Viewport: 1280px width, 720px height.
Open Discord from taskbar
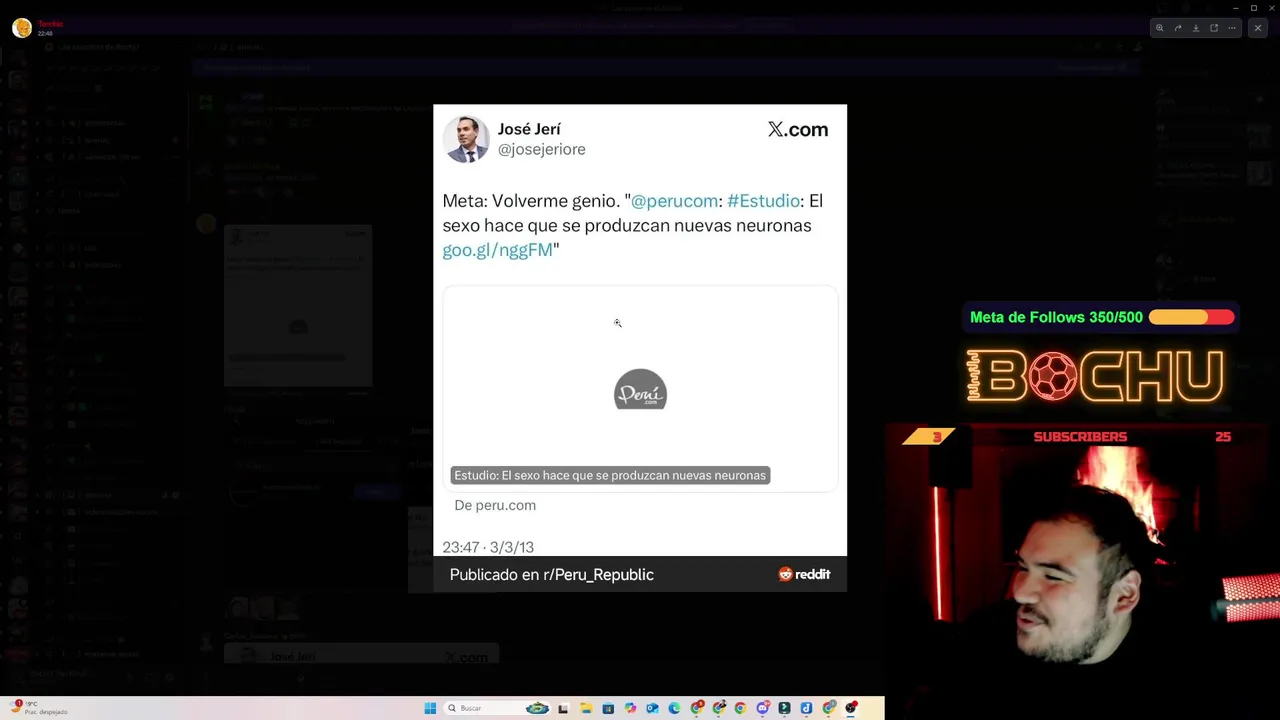(x=763, y=708)
